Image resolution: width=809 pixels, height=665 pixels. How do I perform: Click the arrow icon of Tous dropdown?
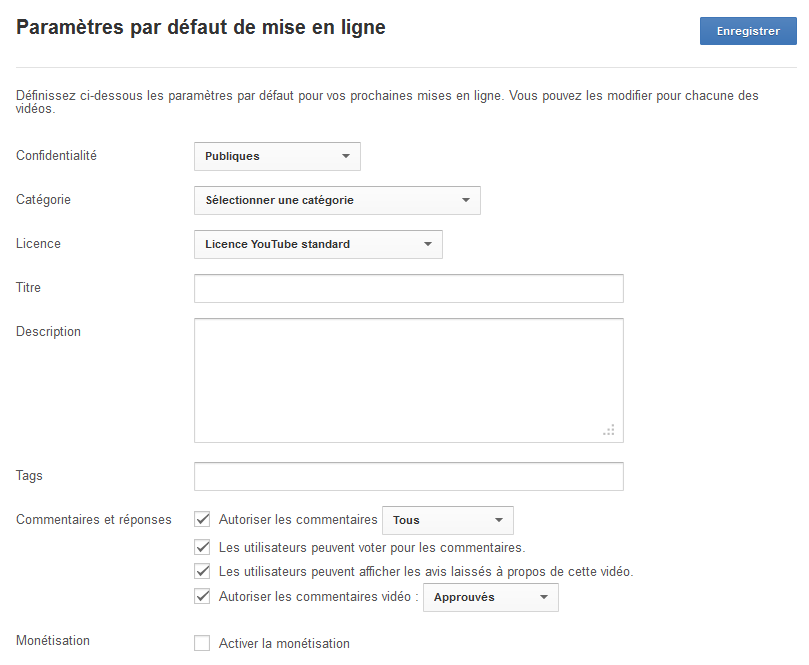tap(498, 520)
